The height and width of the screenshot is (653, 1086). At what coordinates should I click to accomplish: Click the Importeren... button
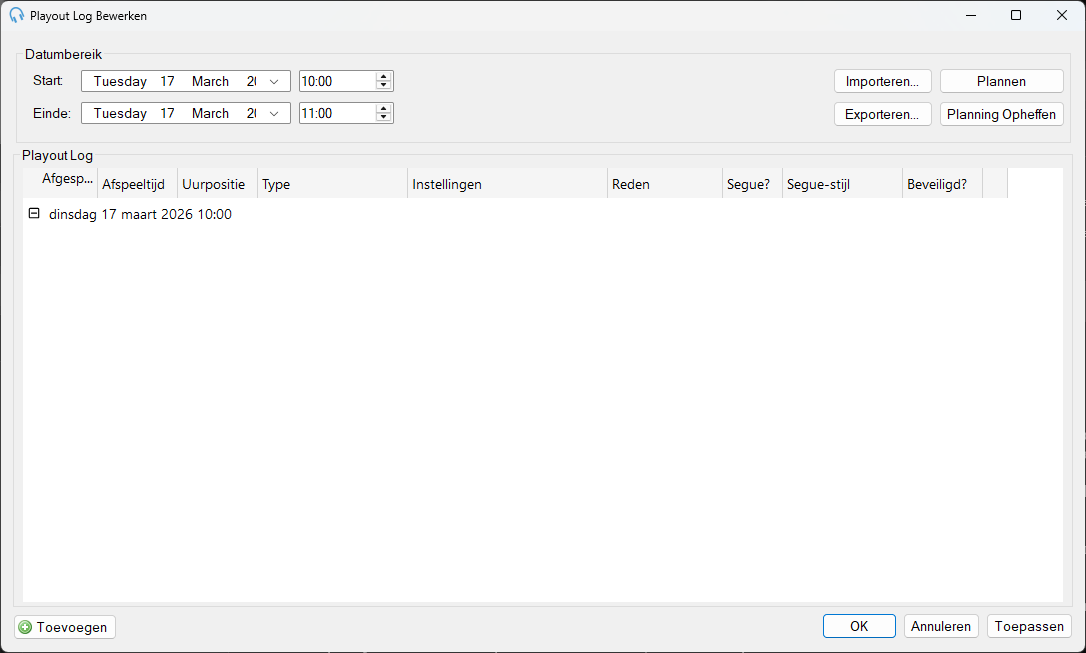882,81
